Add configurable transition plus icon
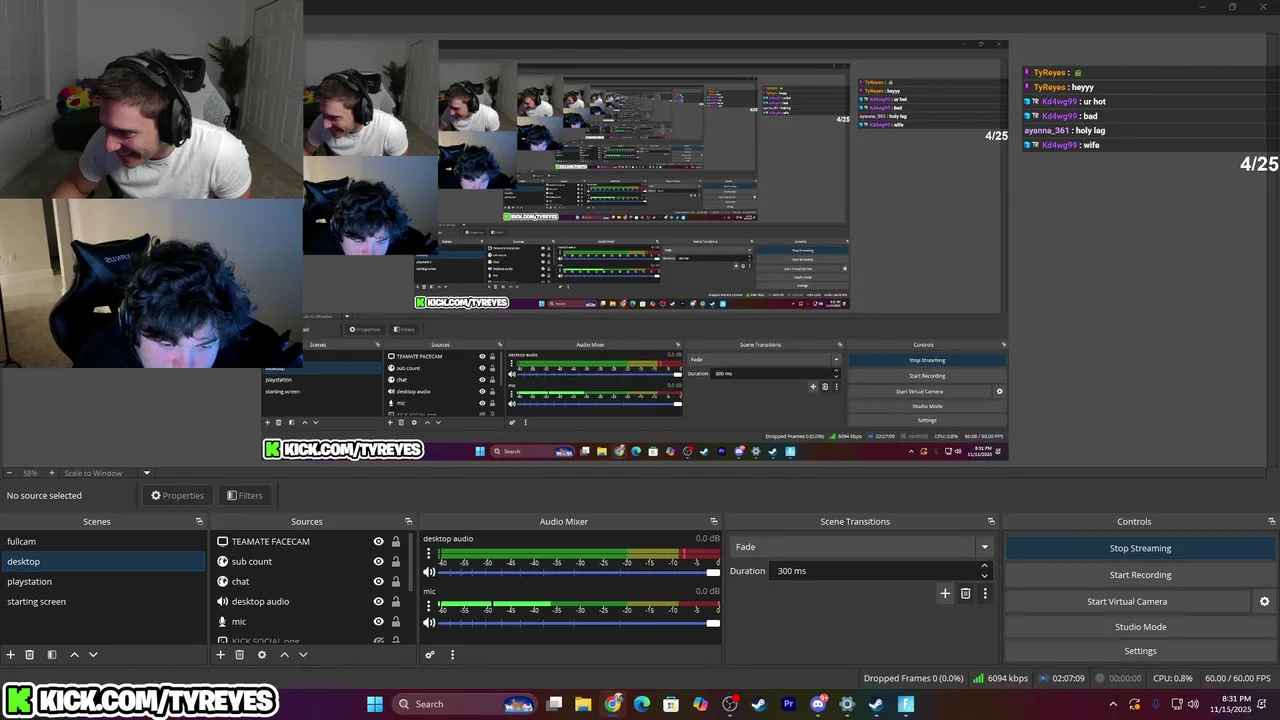The height and width of the screenshot is (720, 1280). 945,593
